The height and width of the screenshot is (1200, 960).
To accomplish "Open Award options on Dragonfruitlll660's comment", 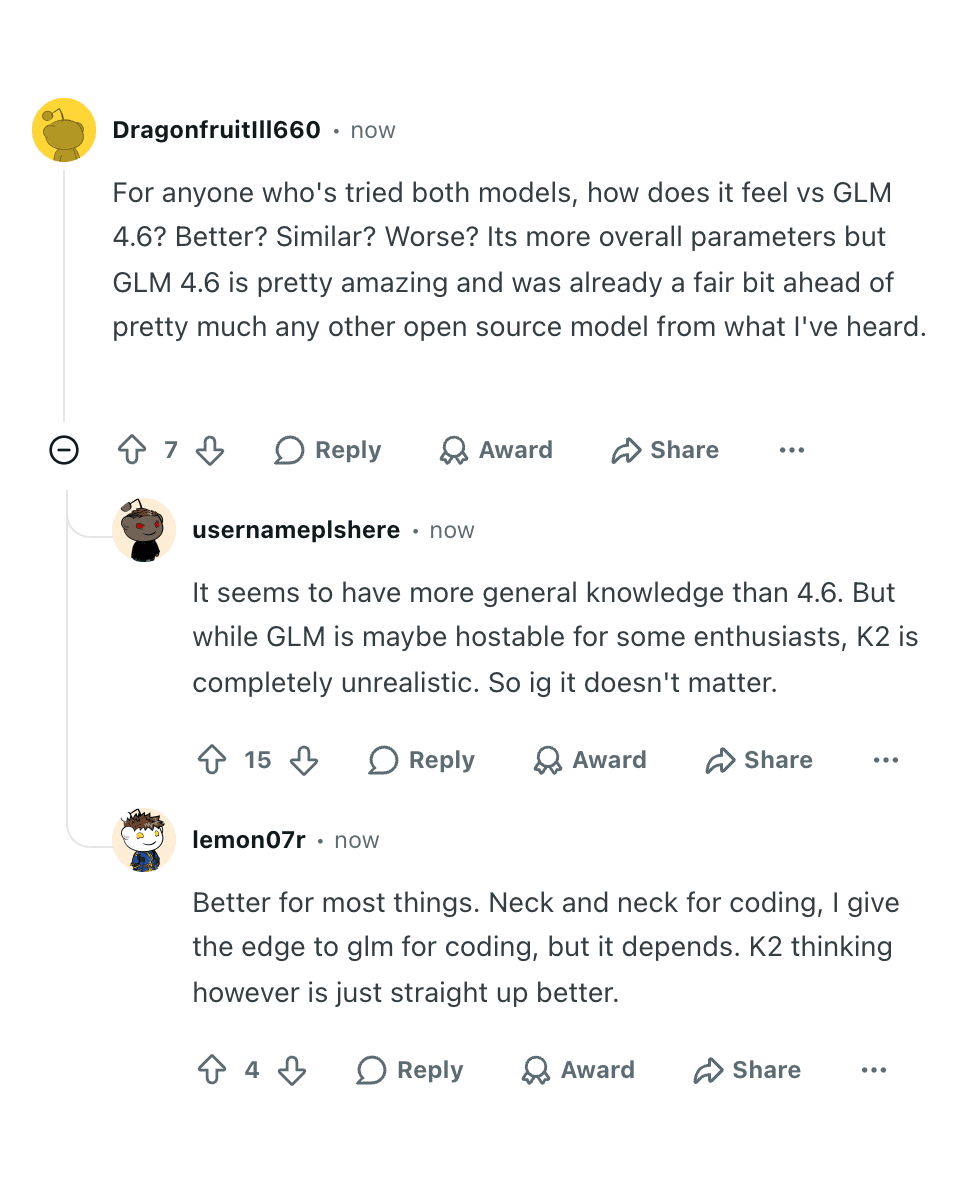I will pos(495,450).
